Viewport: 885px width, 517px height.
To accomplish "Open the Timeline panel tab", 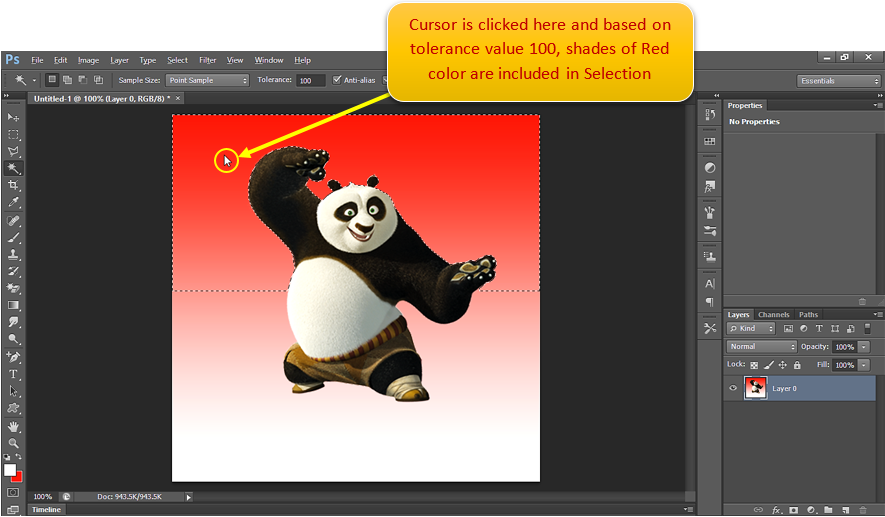I will tap(46, 509).
